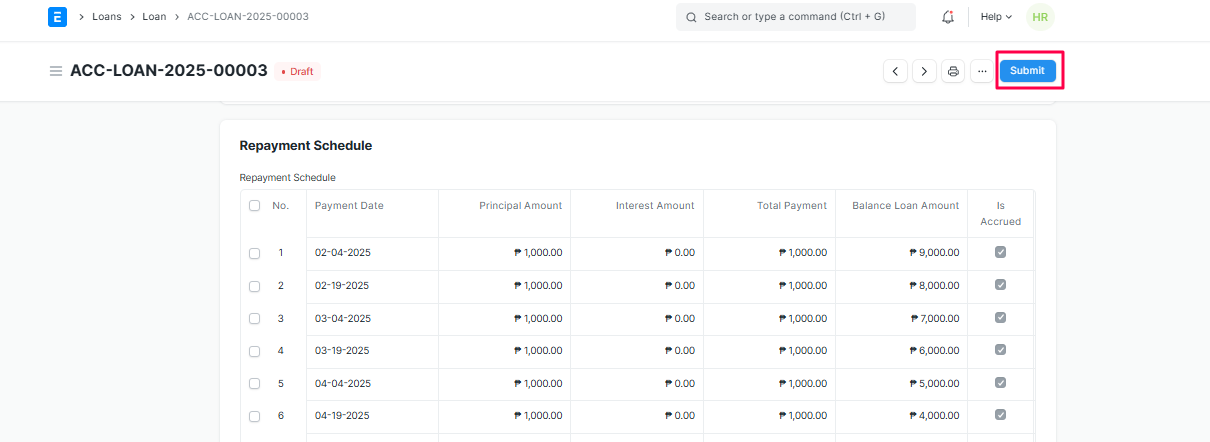Viewport: 1210px width, 442px height.
Task: Toggle the sidebar hamburger menu
Action: click(56, 71)
